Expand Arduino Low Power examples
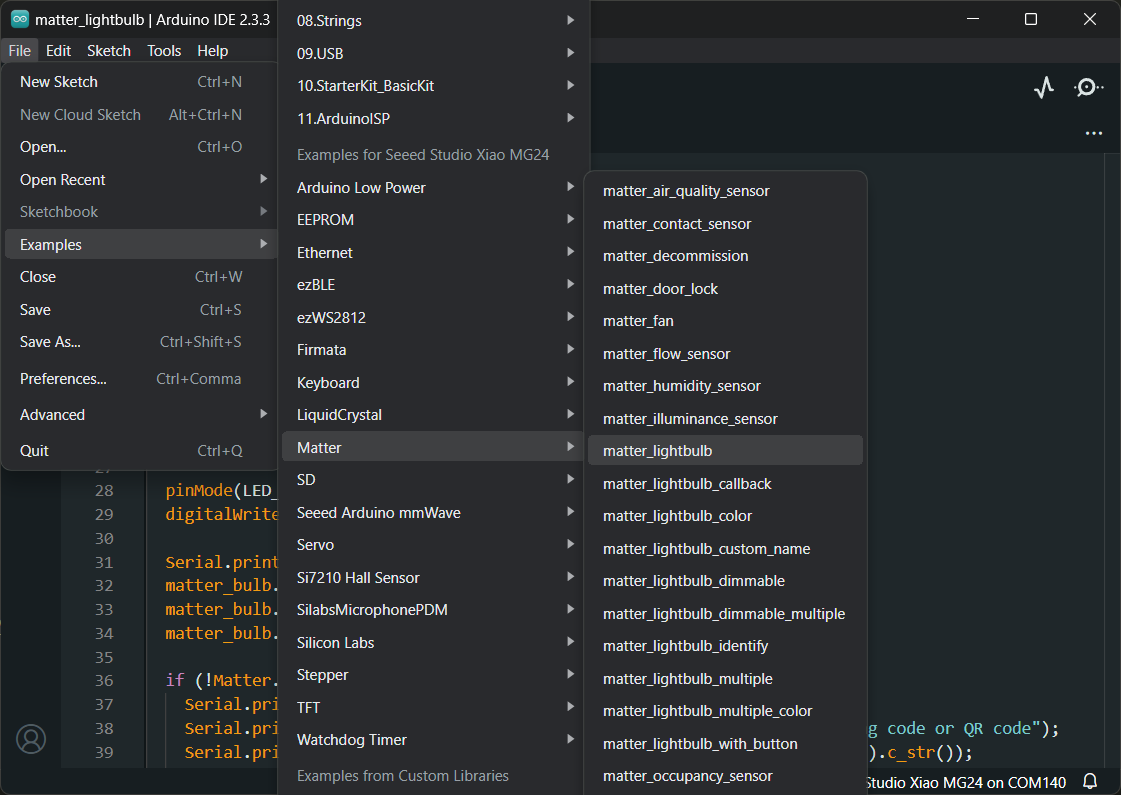The height and width of the screenshot is (795, 1121). pos(434,187)
